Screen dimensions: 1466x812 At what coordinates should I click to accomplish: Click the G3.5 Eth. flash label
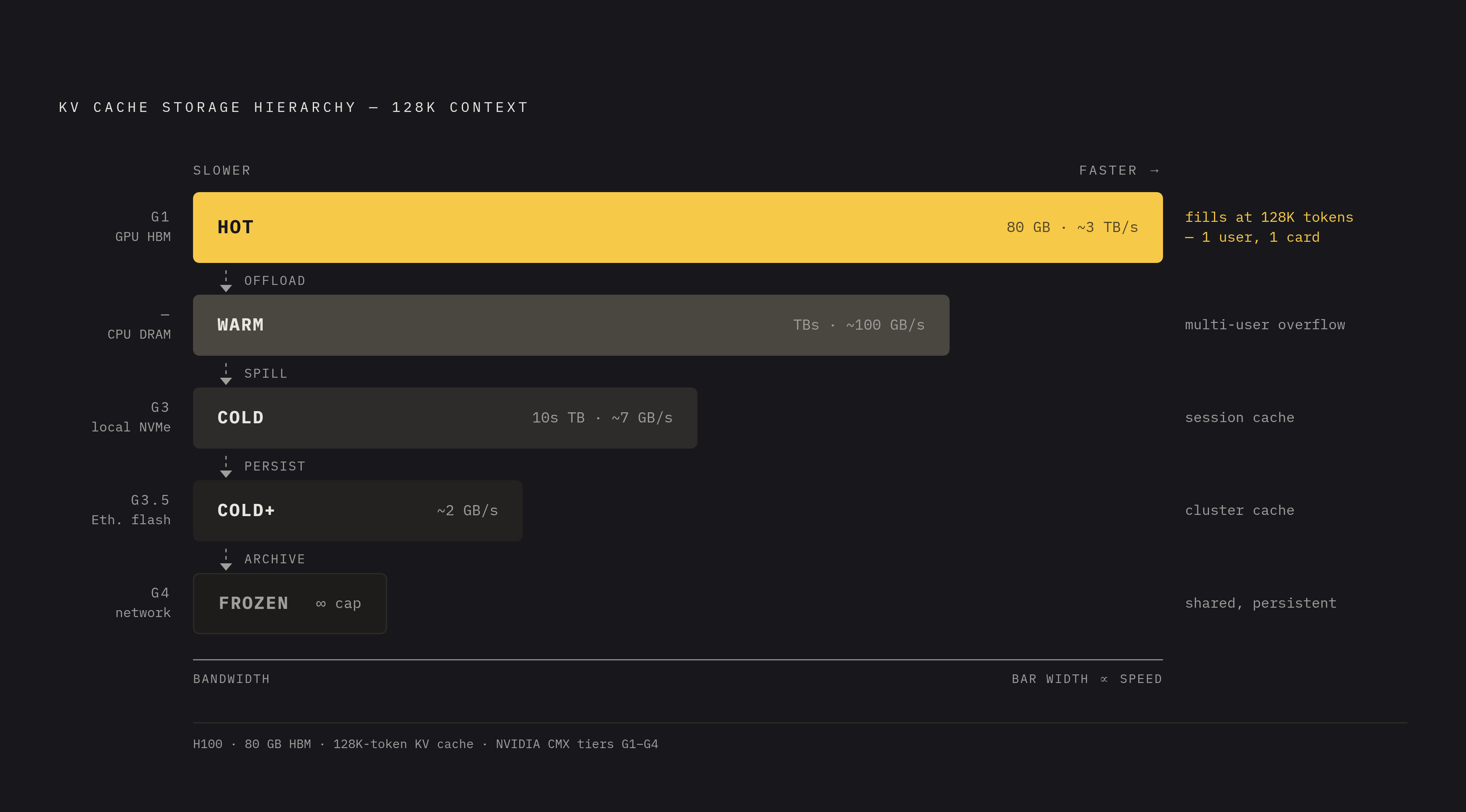[x=131, y=510]
